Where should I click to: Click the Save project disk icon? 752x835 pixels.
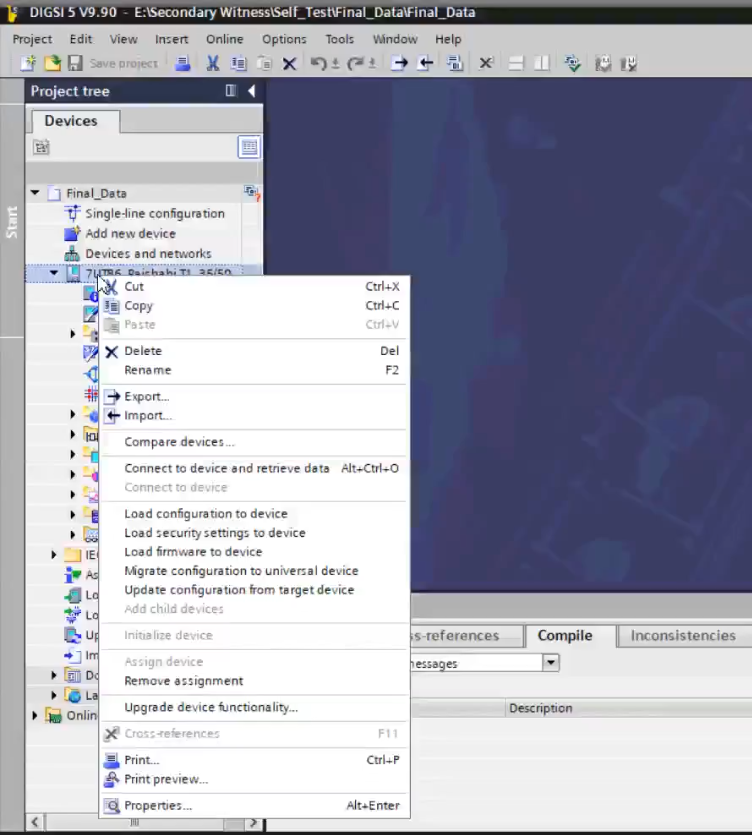(x=75, y=63)
